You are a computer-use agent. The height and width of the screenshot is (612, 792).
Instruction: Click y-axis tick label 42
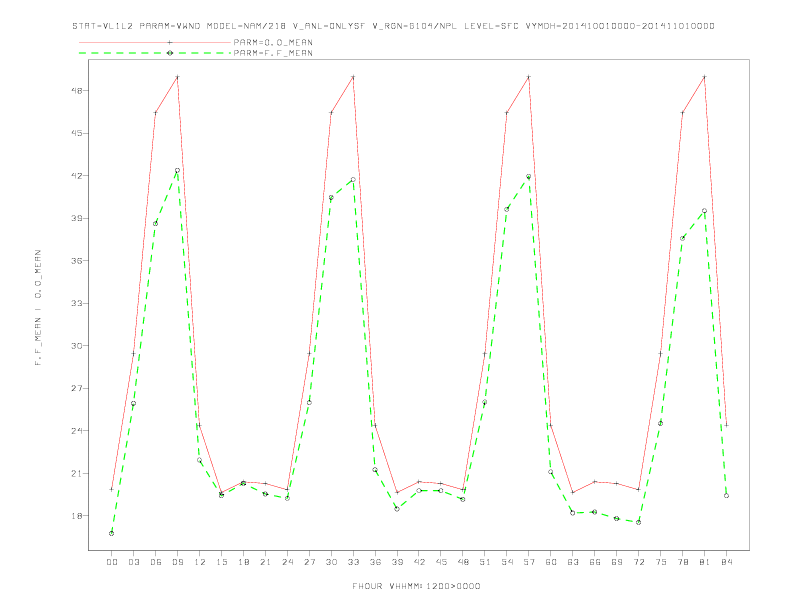coord(79,176)
